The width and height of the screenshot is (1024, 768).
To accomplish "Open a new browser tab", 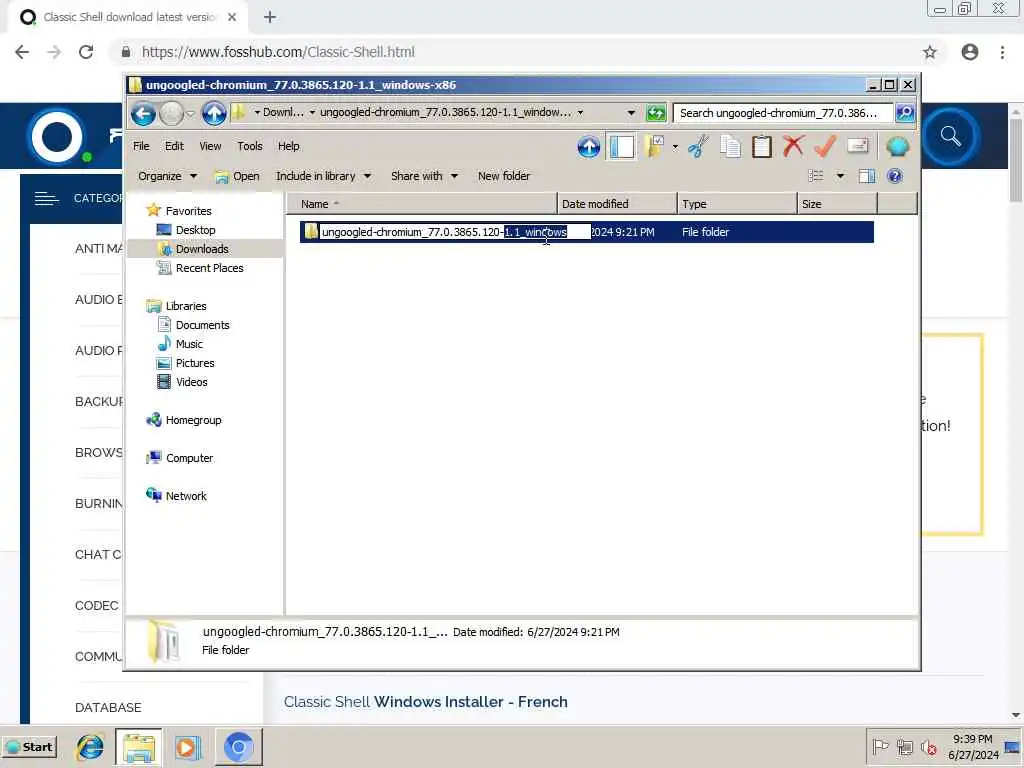I will pos(270,18).
